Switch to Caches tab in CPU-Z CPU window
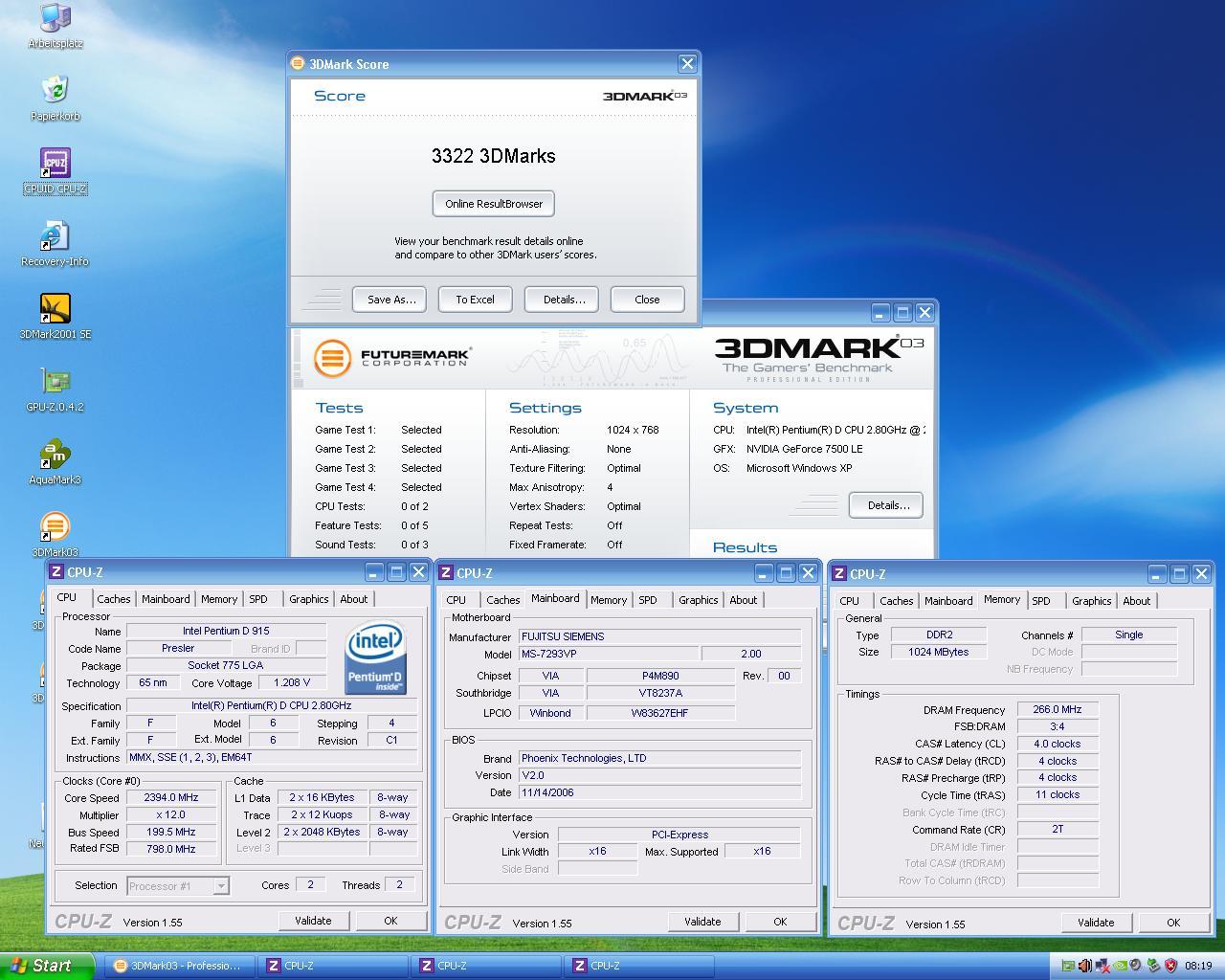This screenshot has height=980, width=1225. (x=113, y=599)
